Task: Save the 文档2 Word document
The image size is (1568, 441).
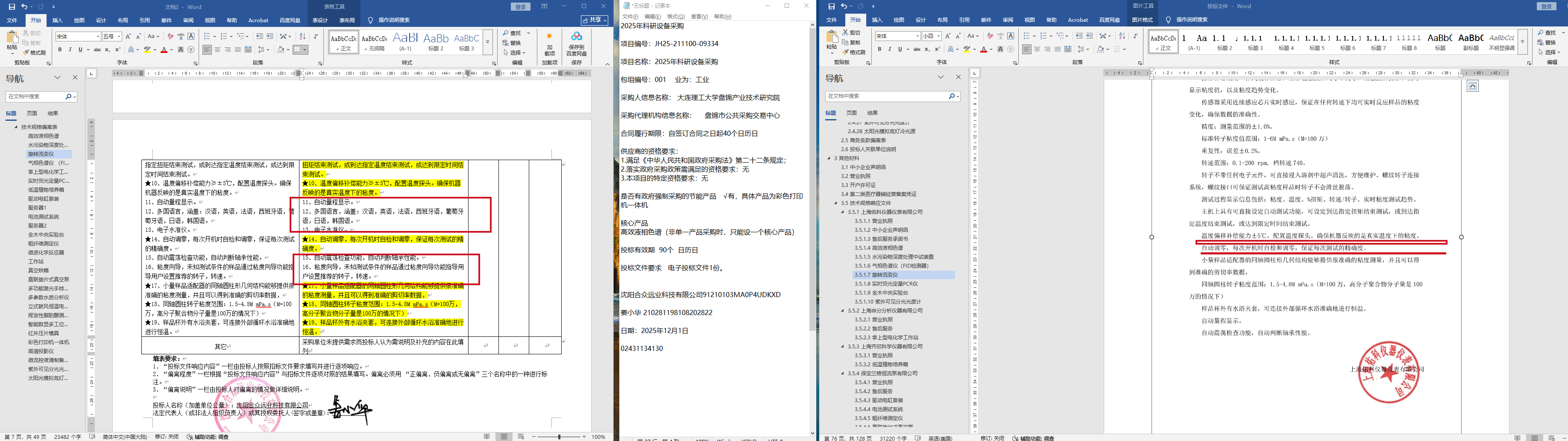Action: [12, 7]
